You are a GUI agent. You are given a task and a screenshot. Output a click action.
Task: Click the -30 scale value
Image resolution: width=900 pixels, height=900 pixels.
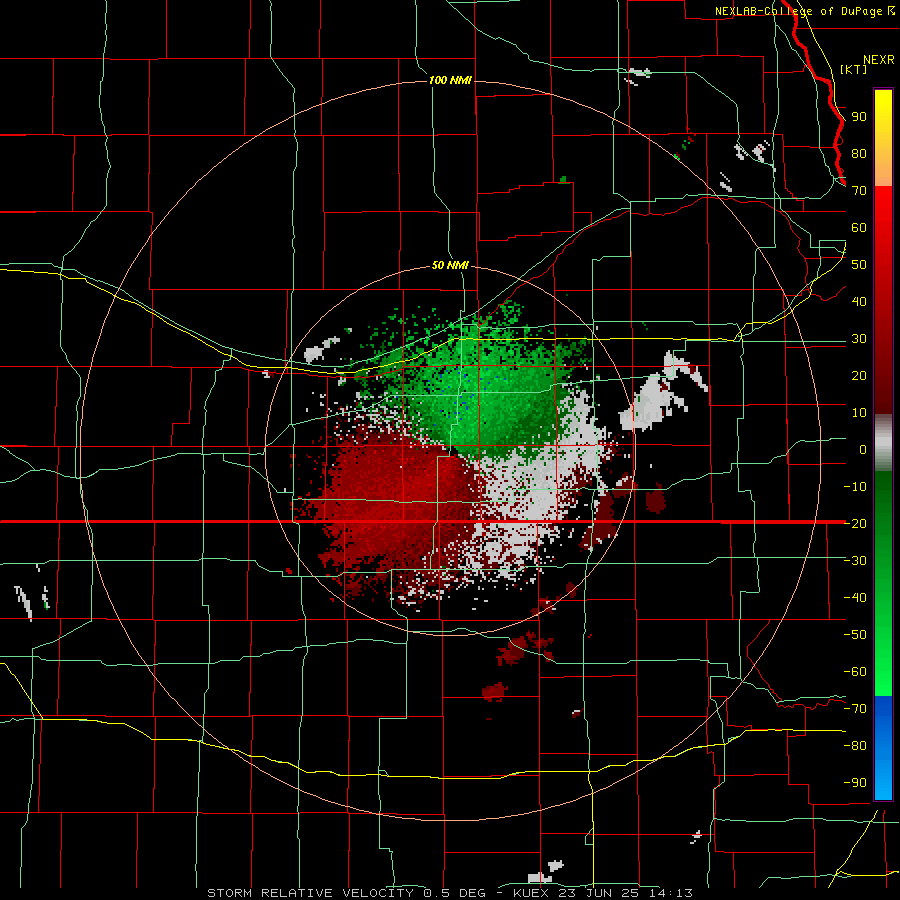point(855,561)
